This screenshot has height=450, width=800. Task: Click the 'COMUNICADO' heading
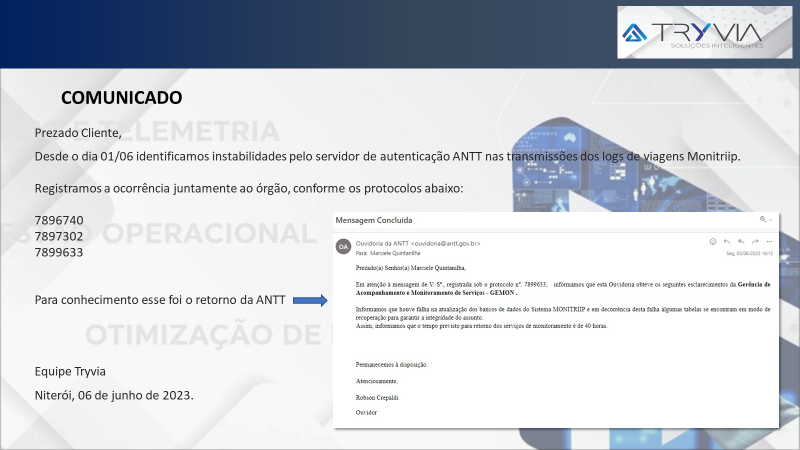tap(121, 97)
